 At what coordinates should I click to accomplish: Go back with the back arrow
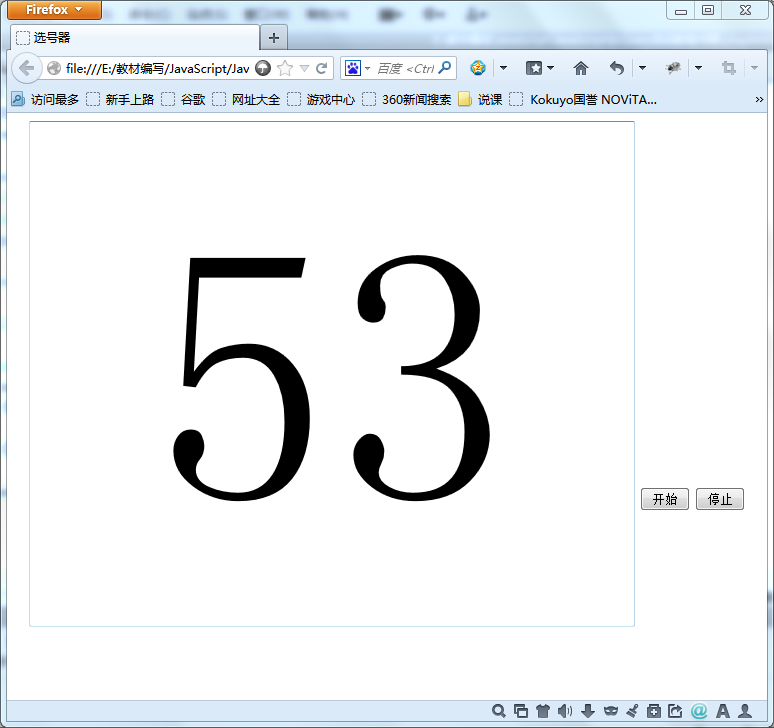coord(27,68)
